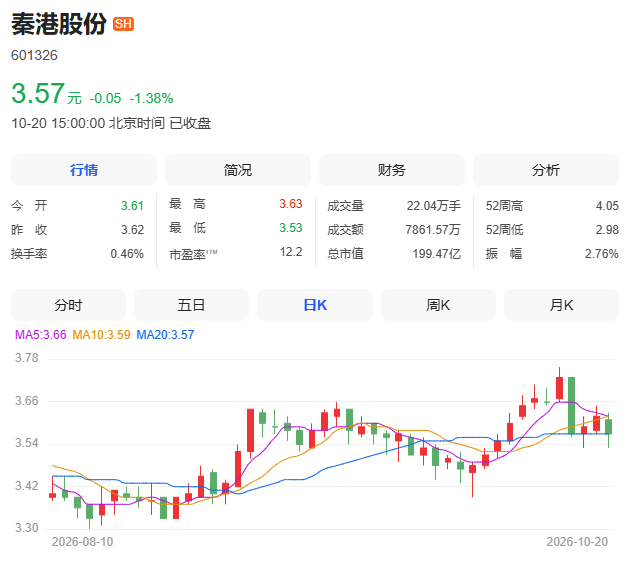Click the 最低 value 3.53
Image resolution: width=634 pixels, height=561 pixels.
pyautogui.click(x=291, y=228)
